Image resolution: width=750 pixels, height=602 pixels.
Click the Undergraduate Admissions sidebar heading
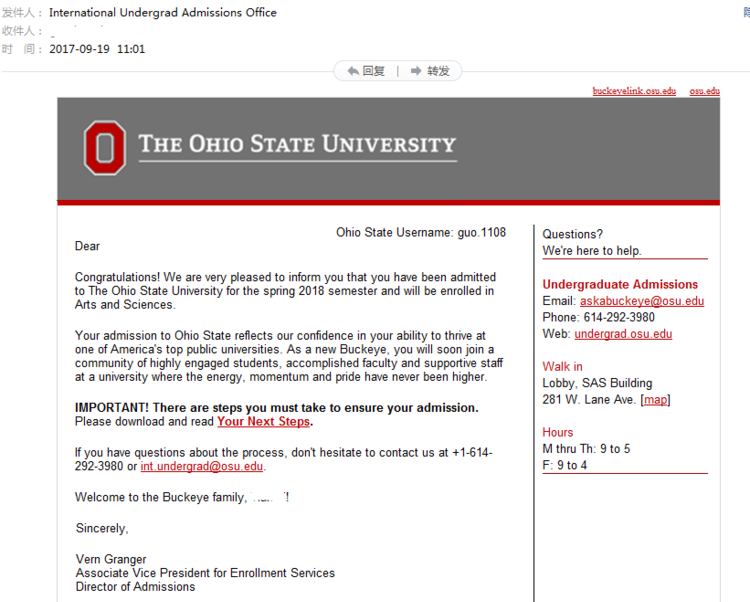tap(620, 285)
